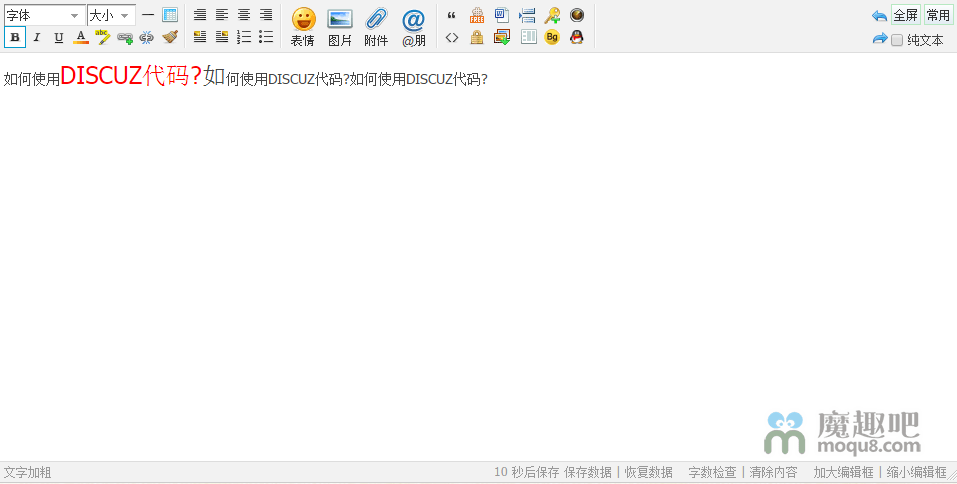Click 清除内容 to clear content
Viewport: 957px width, 484px height.
click(773, 472)
